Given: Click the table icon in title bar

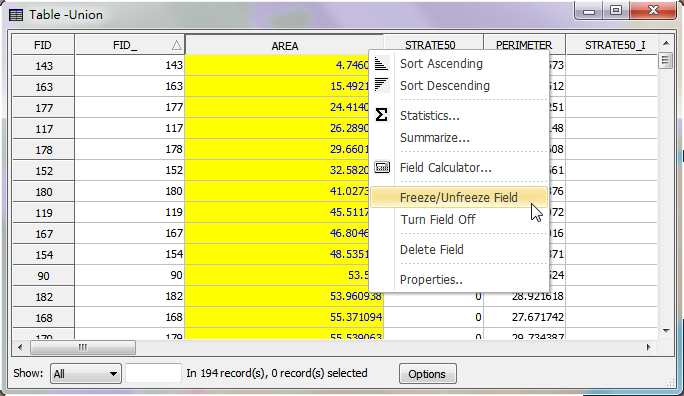Looking at the screenshot, I should (16, 15).
